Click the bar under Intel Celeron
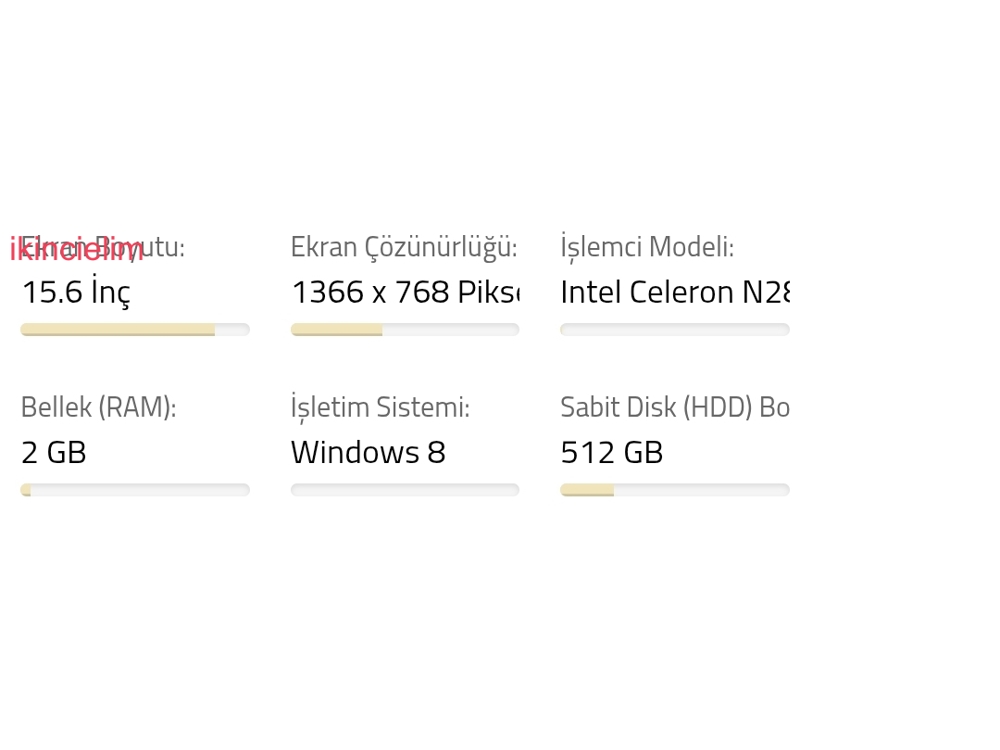Viewport: 1000px width, 750px height. pos(675,330)
